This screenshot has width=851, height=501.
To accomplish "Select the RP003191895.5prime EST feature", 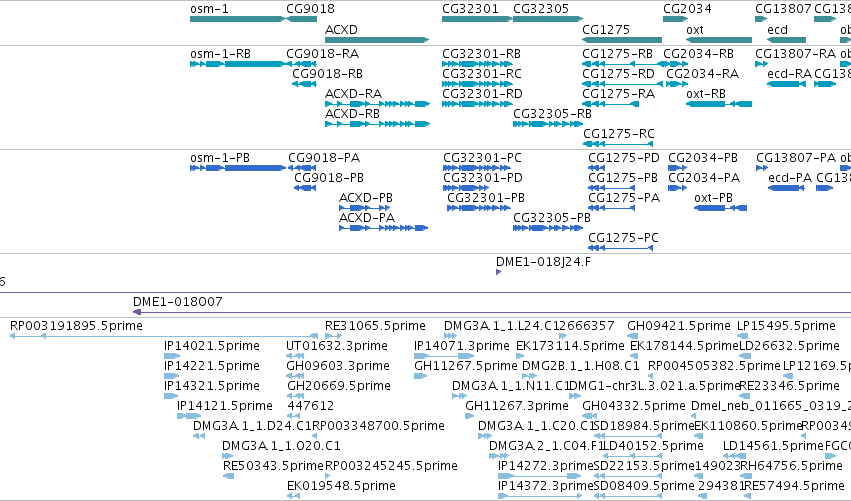I will tap(164, 337).
